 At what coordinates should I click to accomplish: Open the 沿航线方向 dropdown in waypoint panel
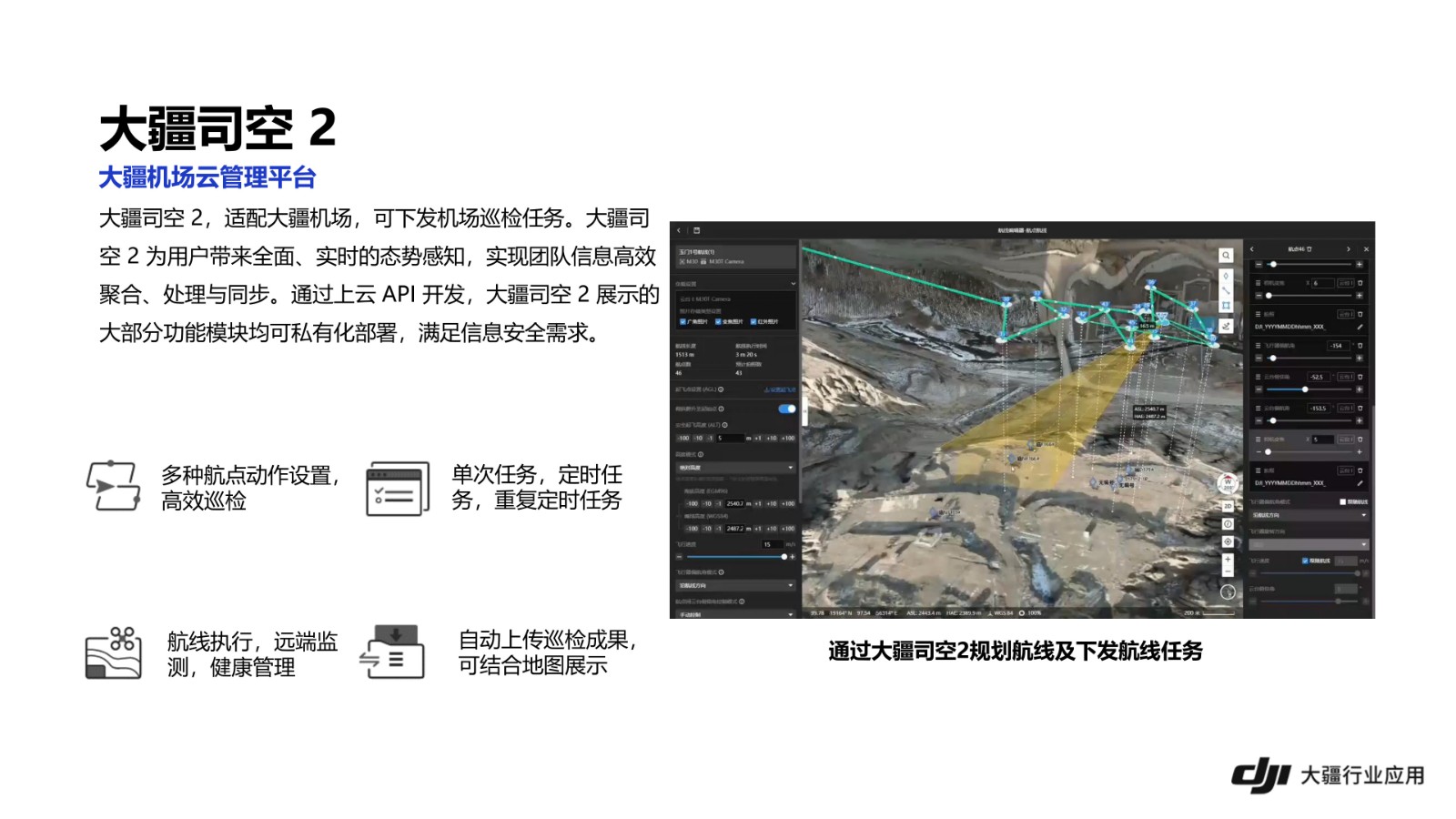(x=1309, y=515)
